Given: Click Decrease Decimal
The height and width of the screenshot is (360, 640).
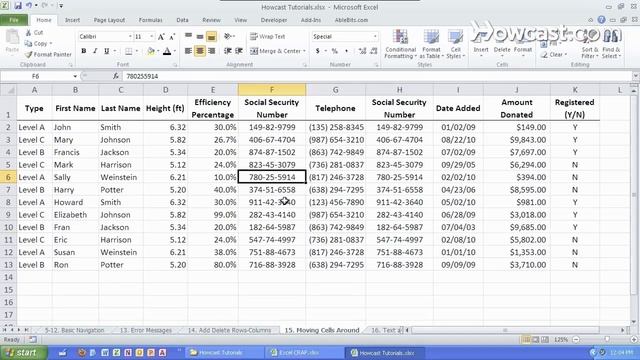Looking at the screenshot, I should pyautogui.click(x=373, y=51).
